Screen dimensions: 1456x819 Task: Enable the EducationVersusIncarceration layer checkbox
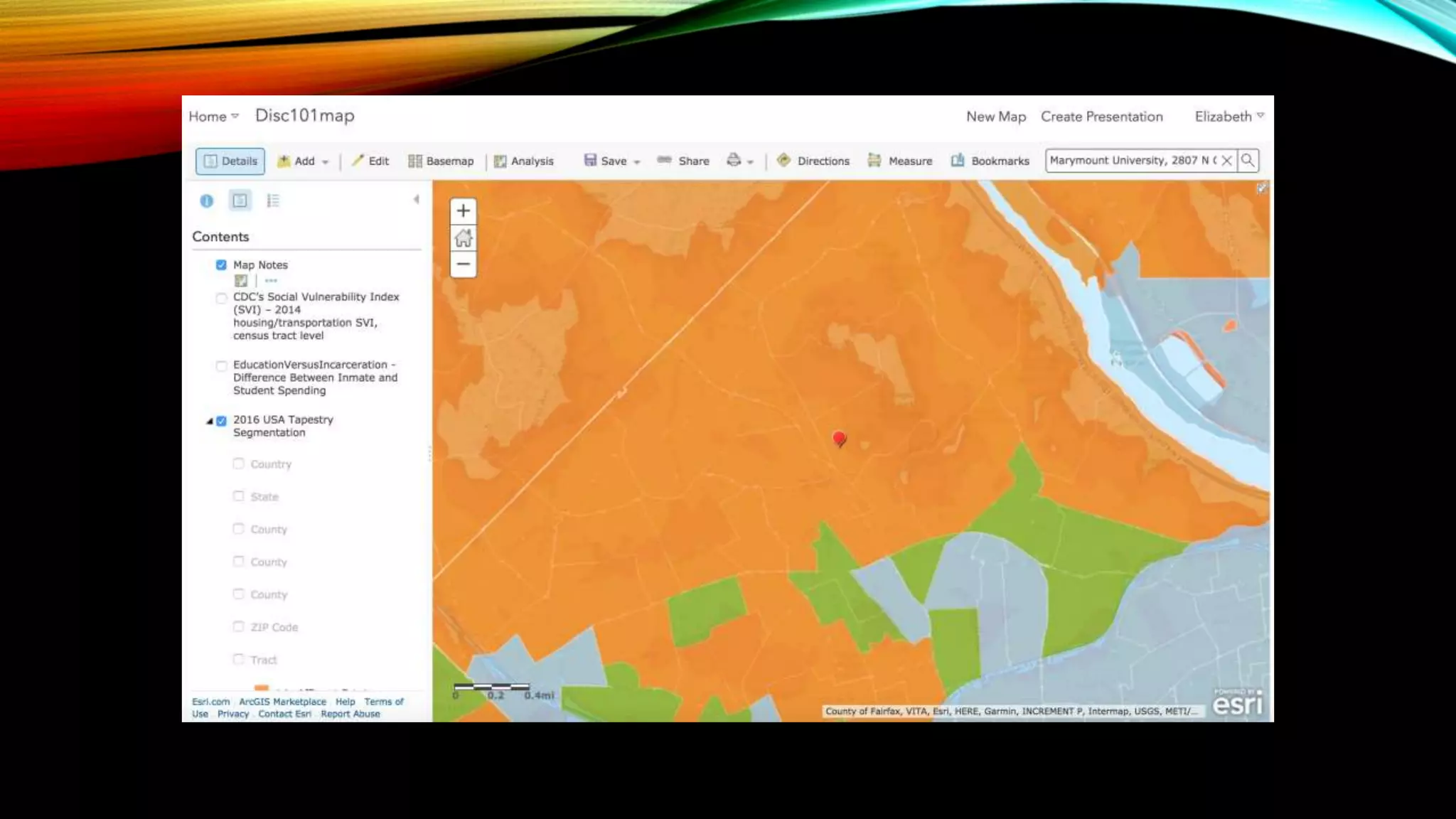coord(221,366)
